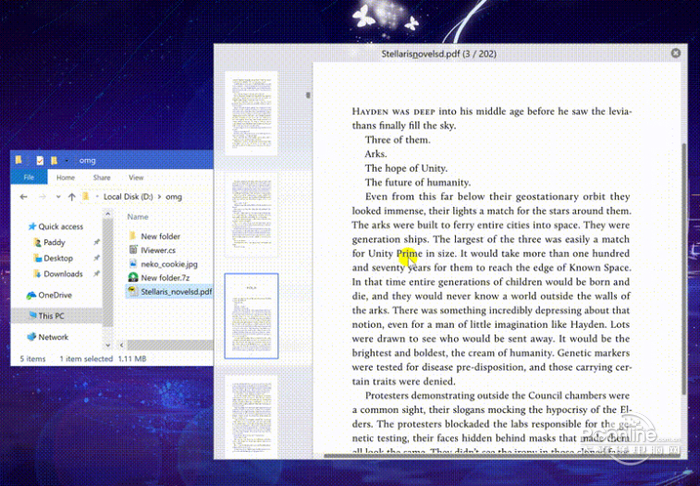Select the first page thumbnail in preview
700x486 pixels.
252,112
